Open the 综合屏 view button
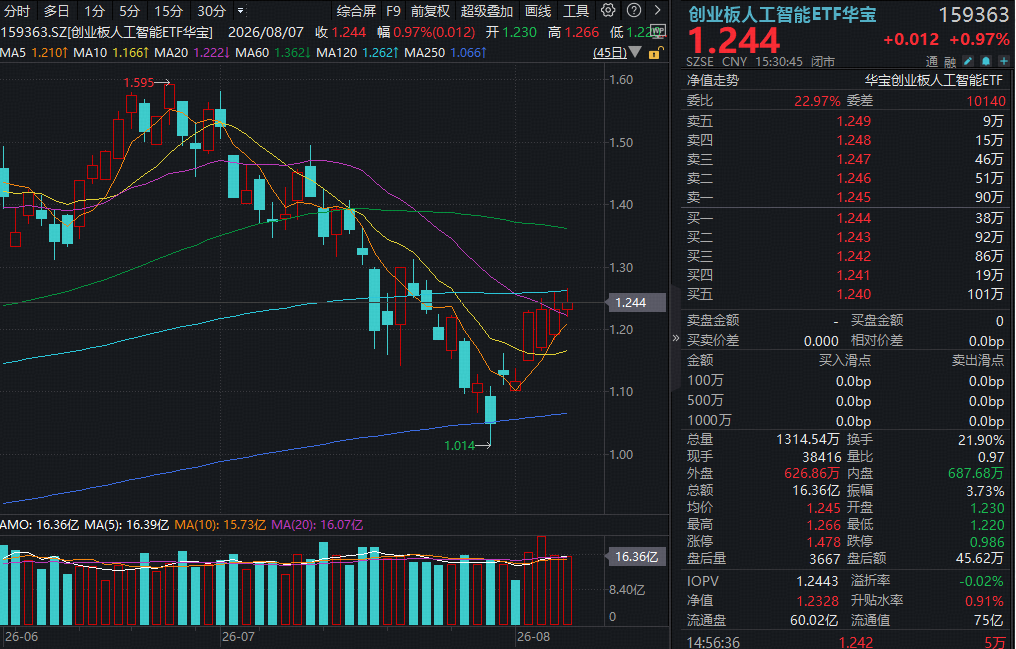 point(356,11)
